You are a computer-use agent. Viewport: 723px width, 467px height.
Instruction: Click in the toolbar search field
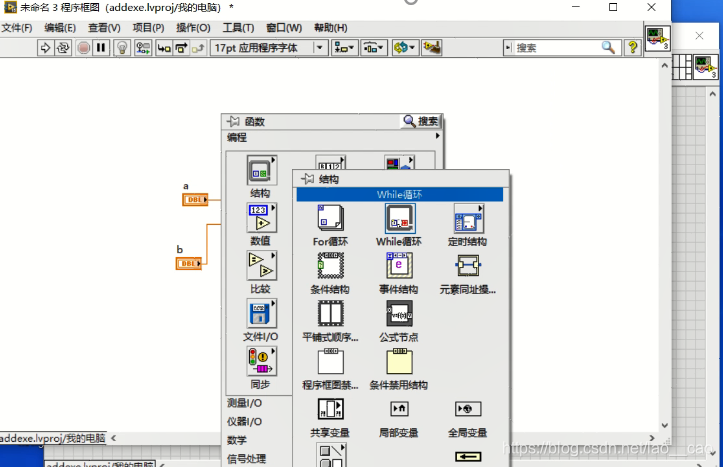[557, 47]
